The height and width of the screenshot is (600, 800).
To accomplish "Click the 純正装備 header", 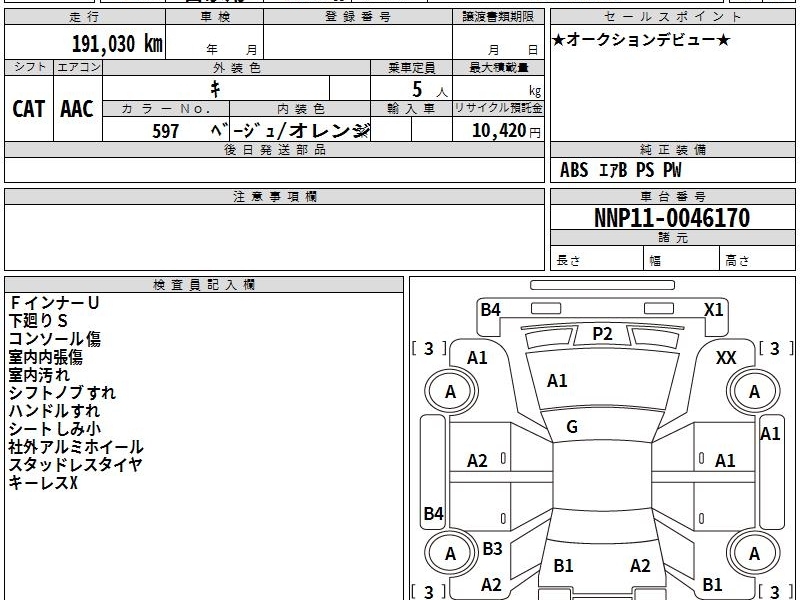I will tap(672, 150).
